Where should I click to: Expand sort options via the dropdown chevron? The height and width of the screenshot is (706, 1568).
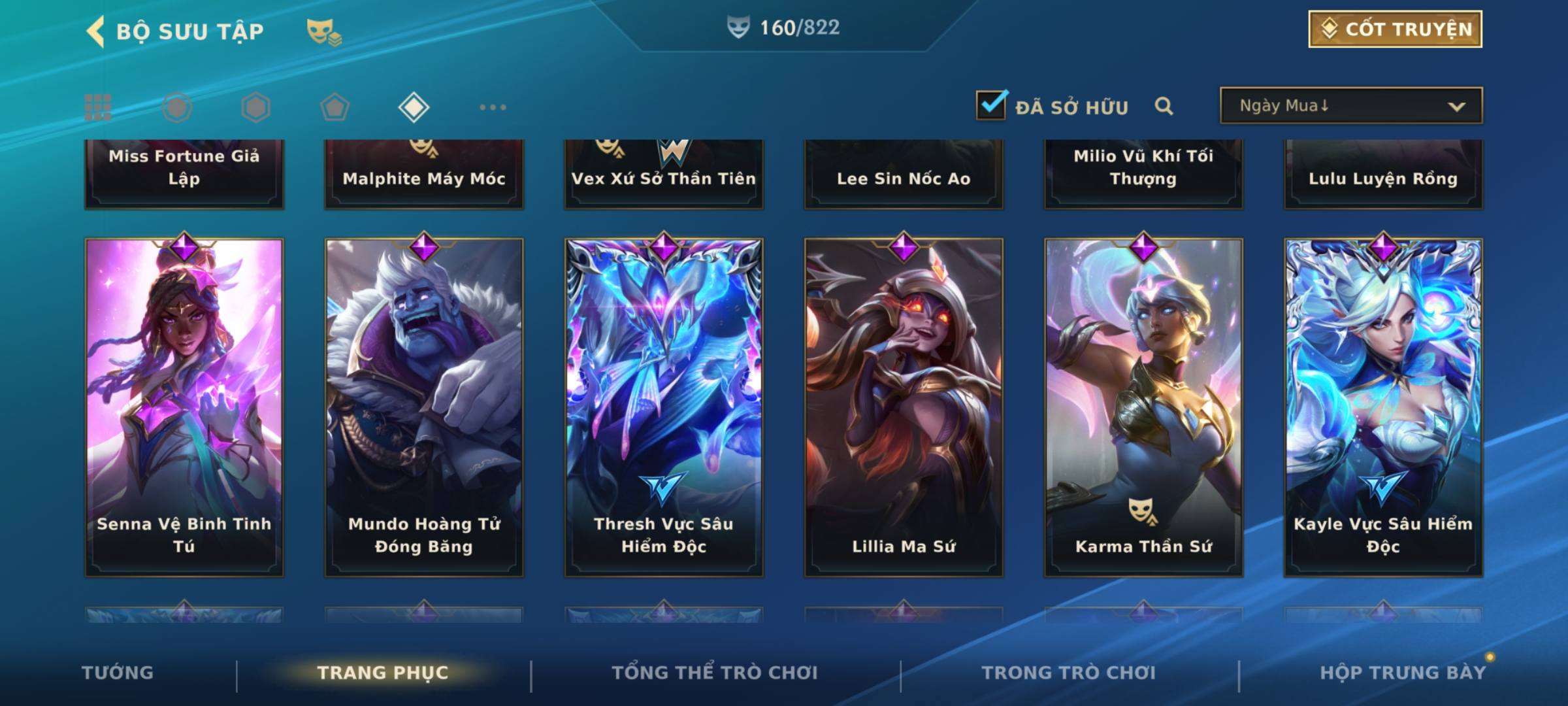[x=1456, y=107]
